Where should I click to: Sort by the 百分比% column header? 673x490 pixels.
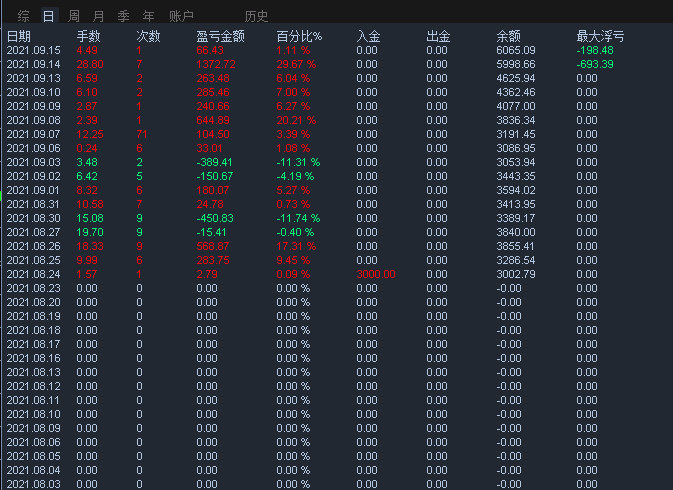coord(299,36)
